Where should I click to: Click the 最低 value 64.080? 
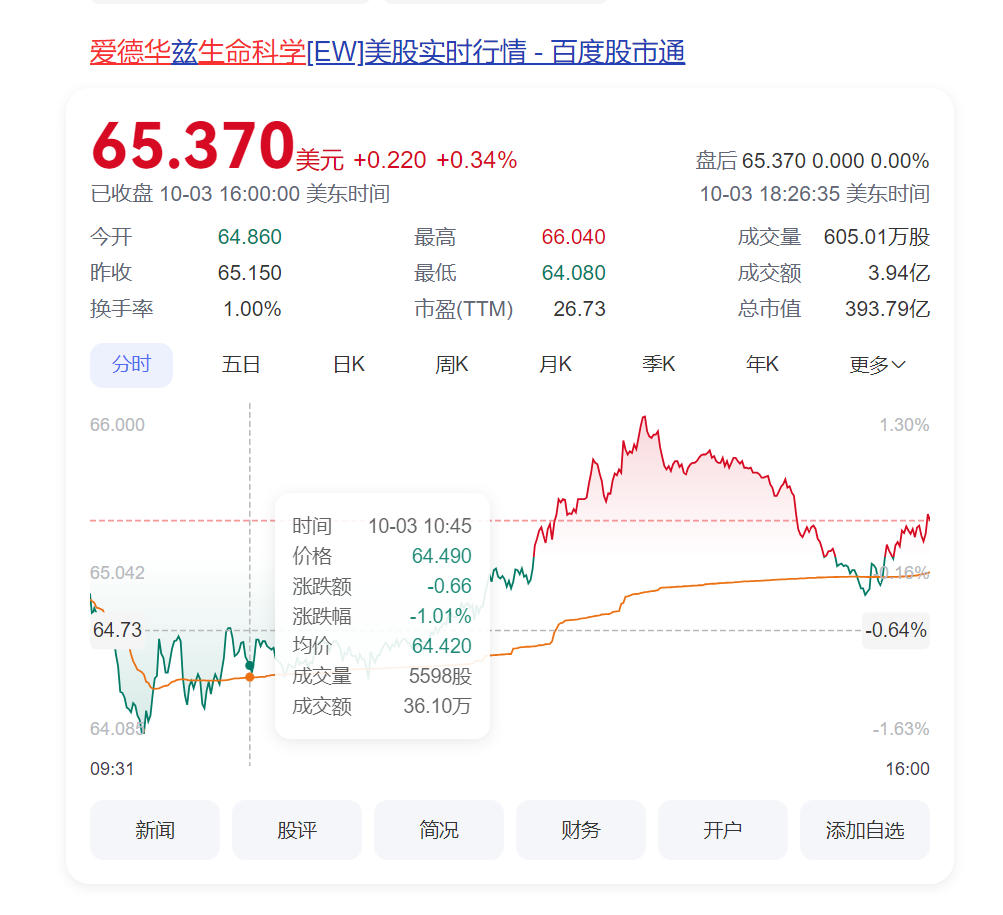(x=573, y=273)
